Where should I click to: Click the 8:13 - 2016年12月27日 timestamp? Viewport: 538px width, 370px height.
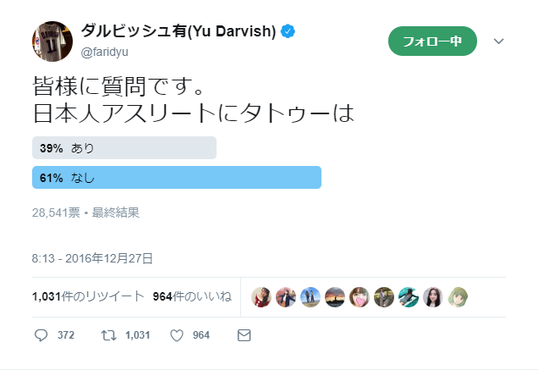[x=92, y=258]
